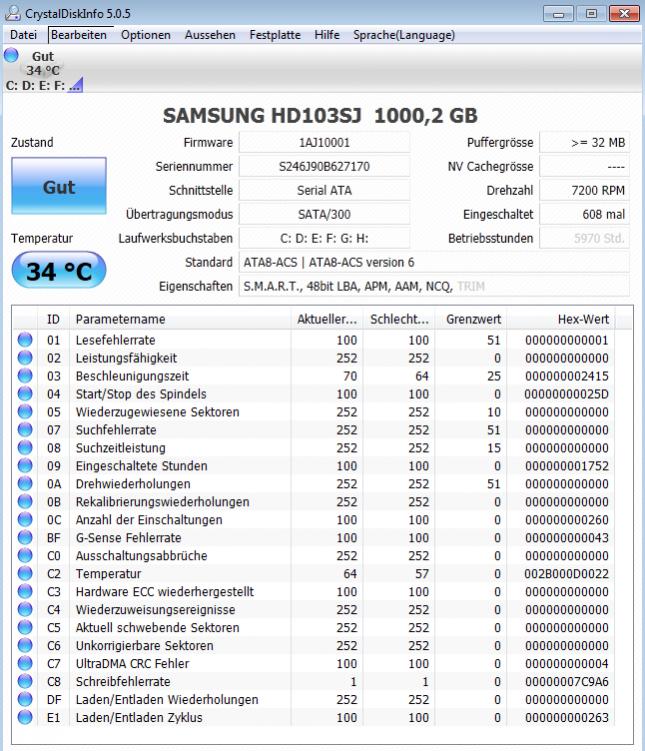Click the serial number field S246J90B627170
The width and height of the screenshot is (645, 751).
tap(324, 166)
